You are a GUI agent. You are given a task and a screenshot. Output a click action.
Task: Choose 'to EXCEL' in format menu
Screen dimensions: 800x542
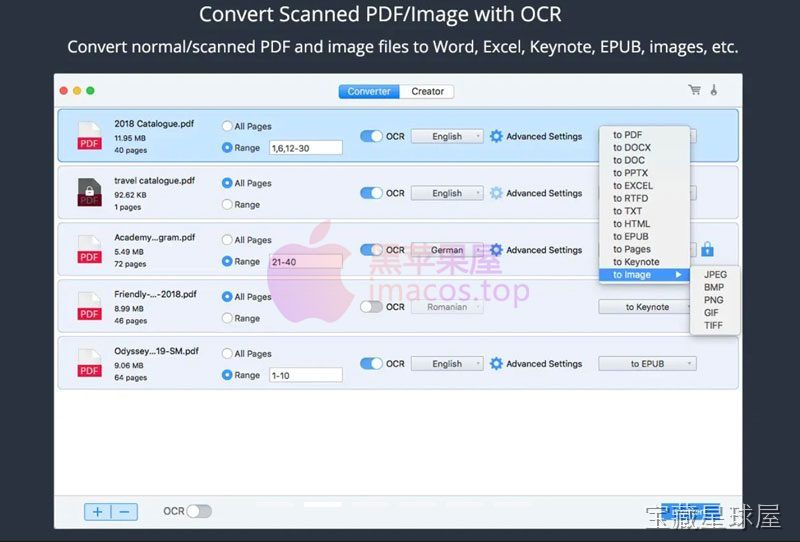coord(644,186)
